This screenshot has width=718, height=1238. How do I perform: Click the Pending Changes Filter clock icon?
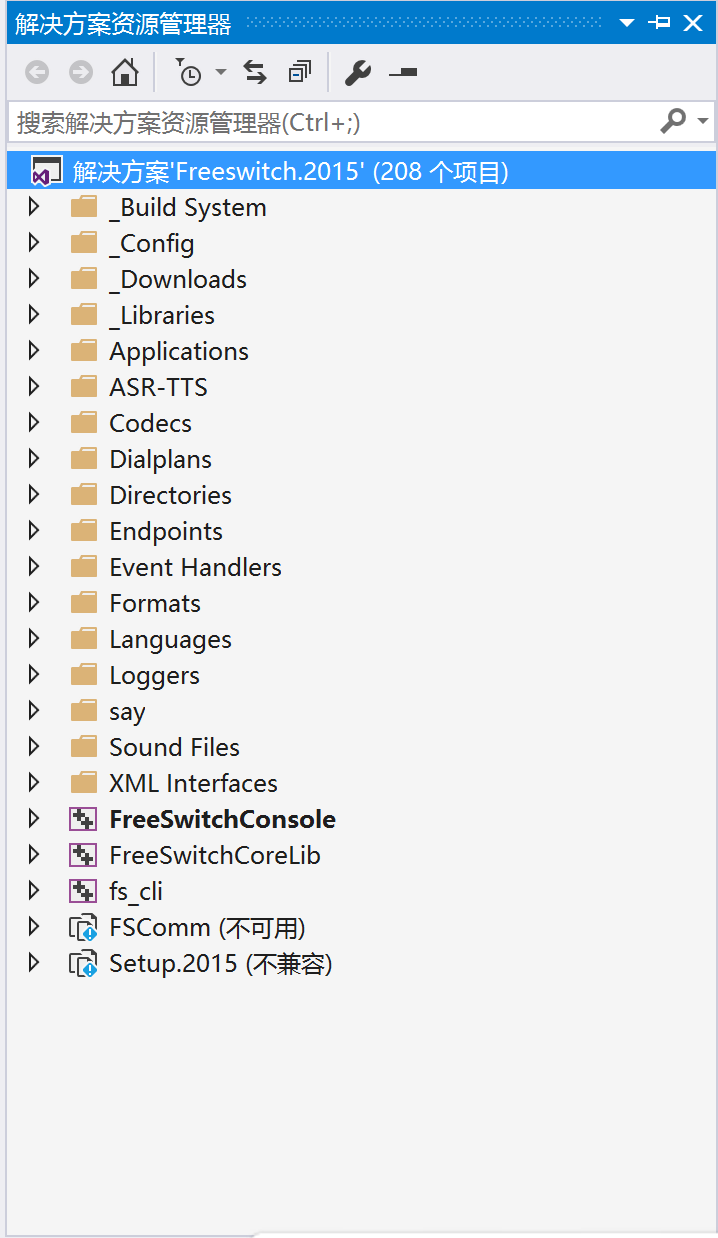click(x=188, y=72)
